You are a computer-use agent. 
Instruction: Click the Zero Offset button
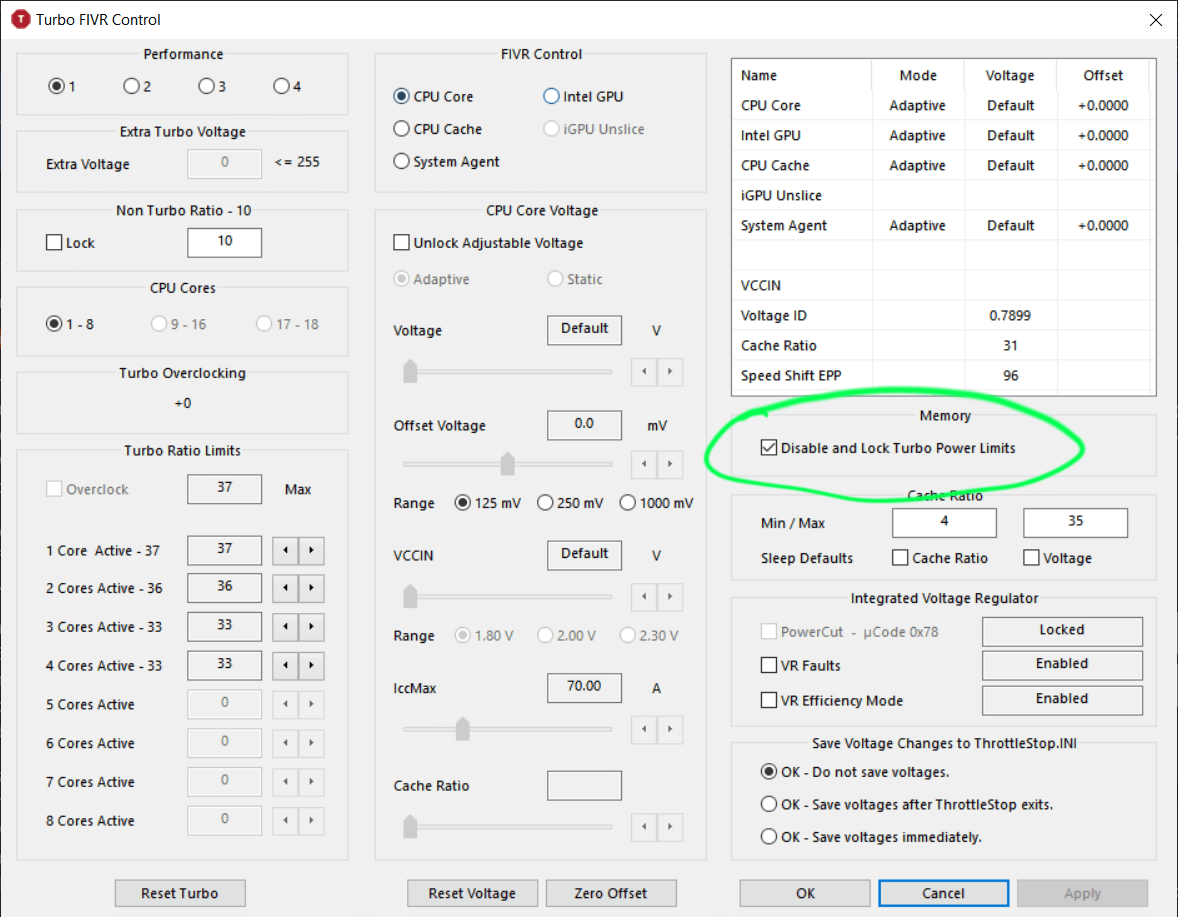611,893
